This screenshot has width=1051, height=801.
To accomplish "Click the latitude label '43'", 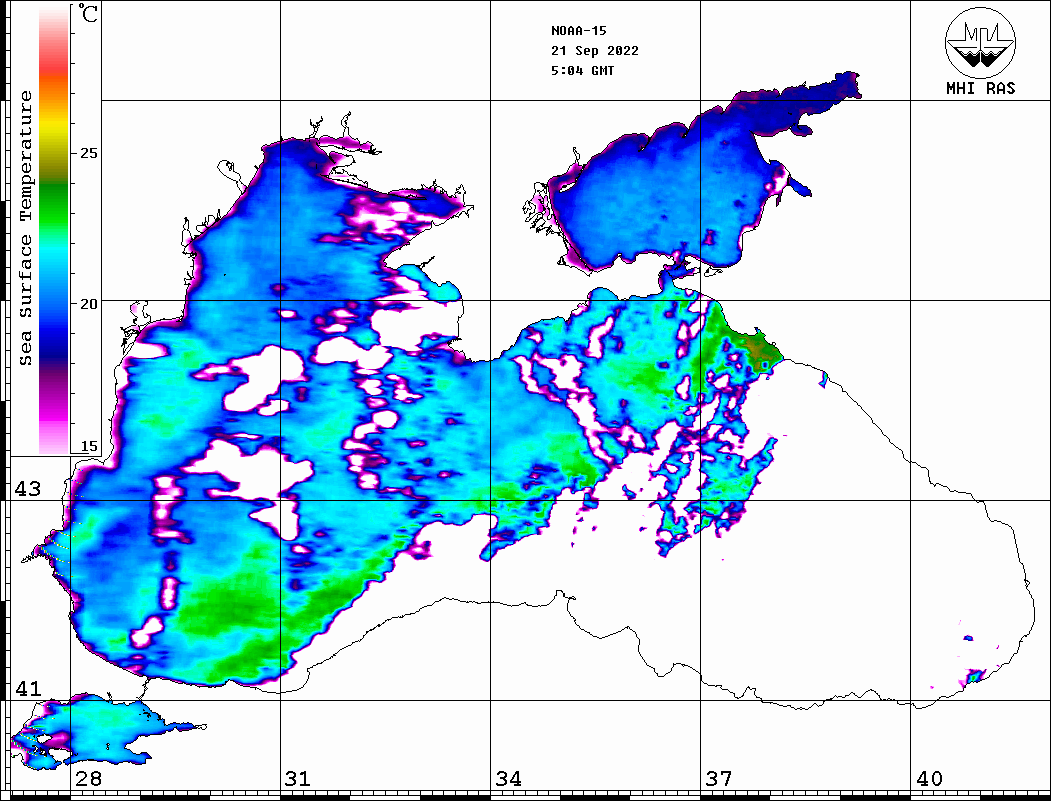I will click(28, 489).
